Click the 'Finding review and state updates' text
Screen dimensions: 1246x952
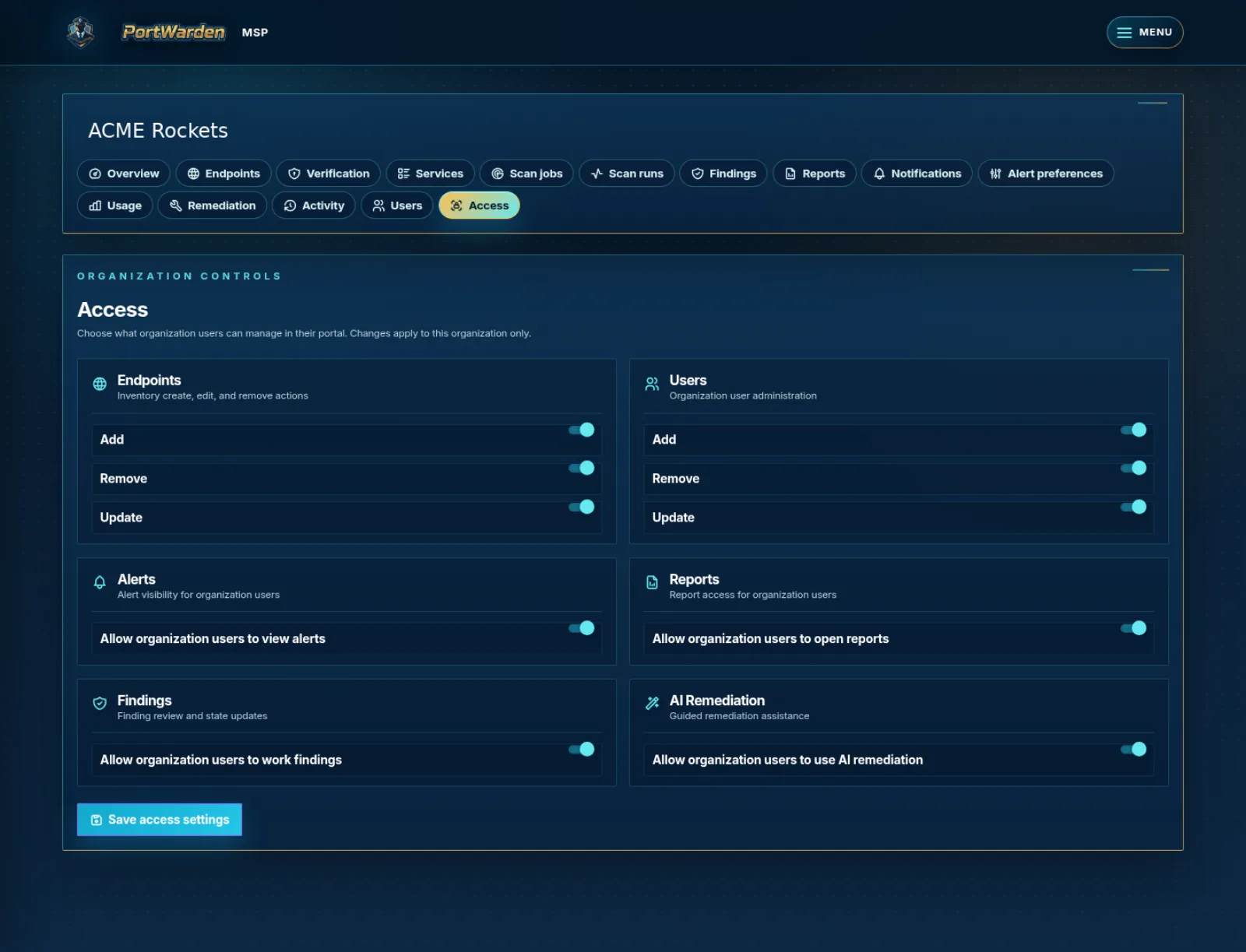192,716
